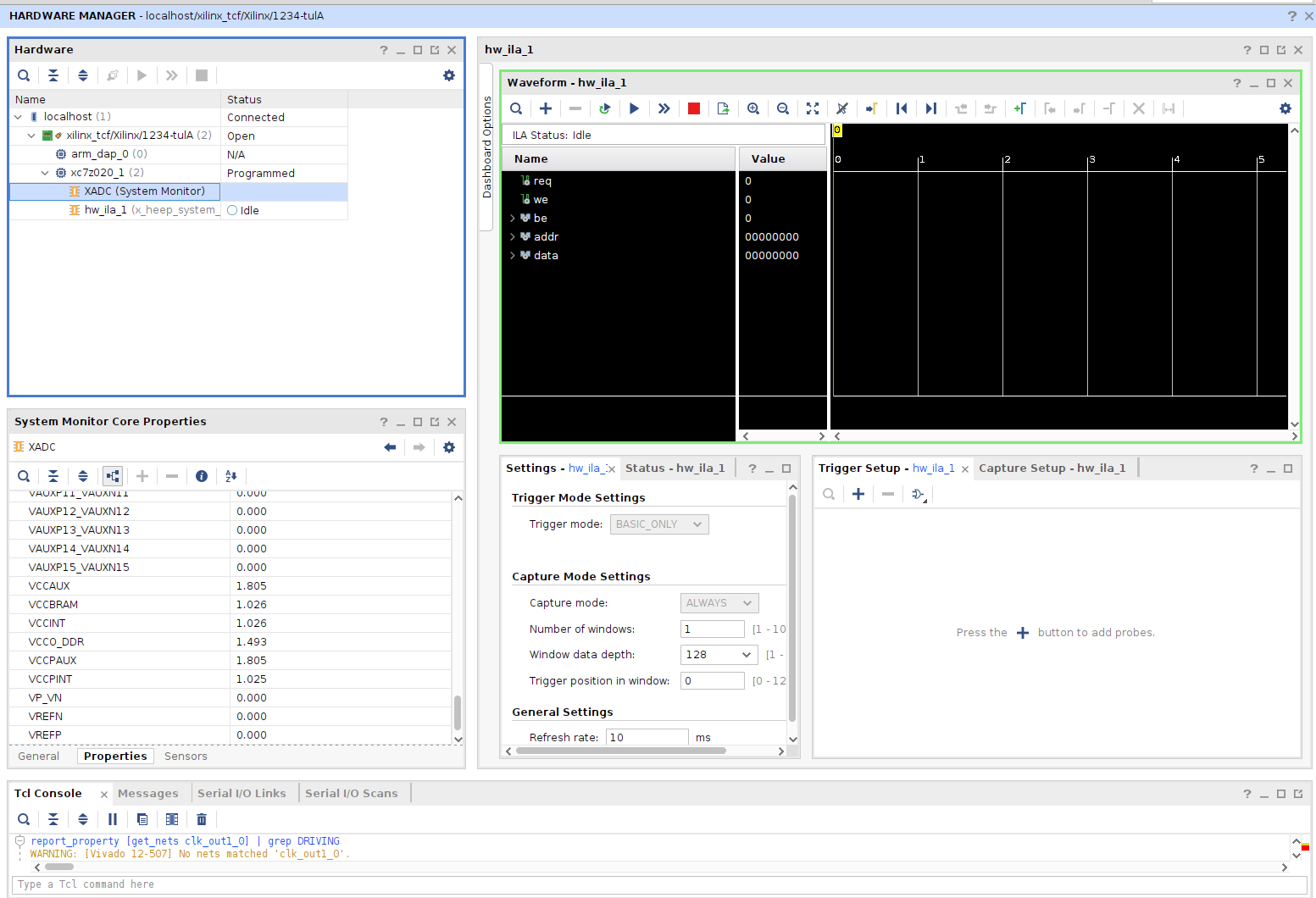Zoom in on the waveform
1316x898 pixels.
coord(753,108)
